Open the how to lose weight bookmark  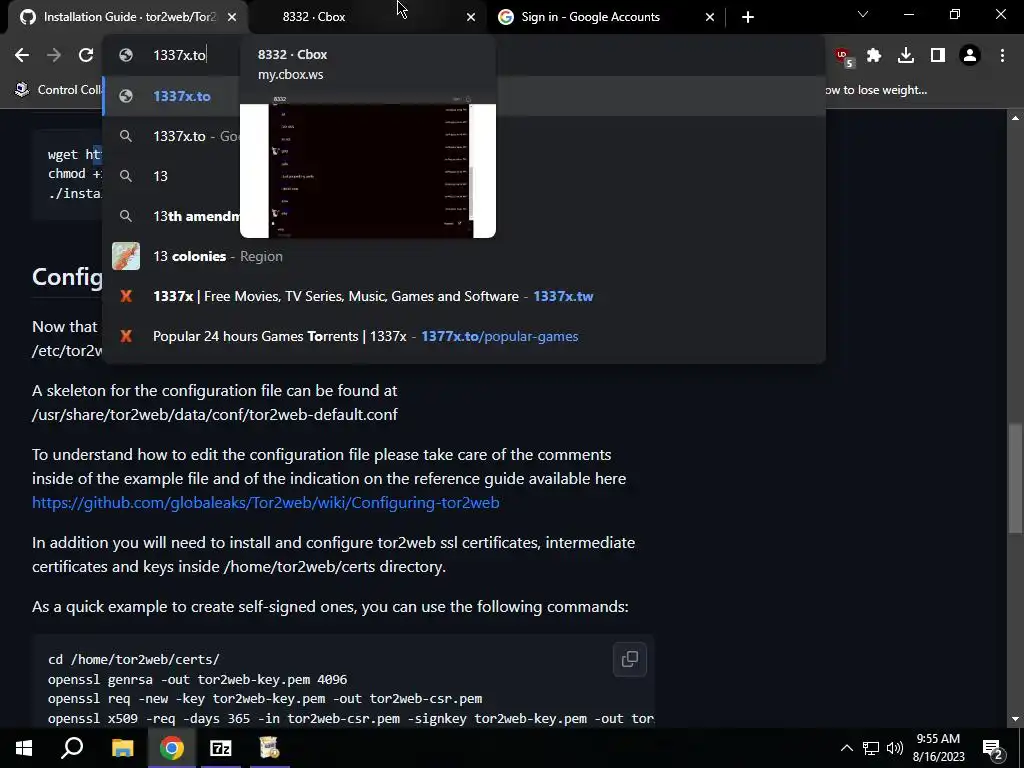pyautogui.click(x=875, y=89)
